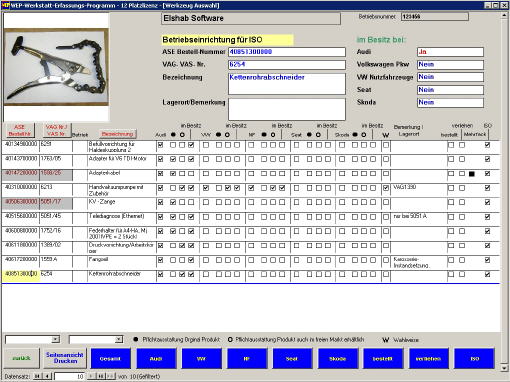Click the Datensatz record number box
Screen dimensions: 510x382
coord(69,376)
